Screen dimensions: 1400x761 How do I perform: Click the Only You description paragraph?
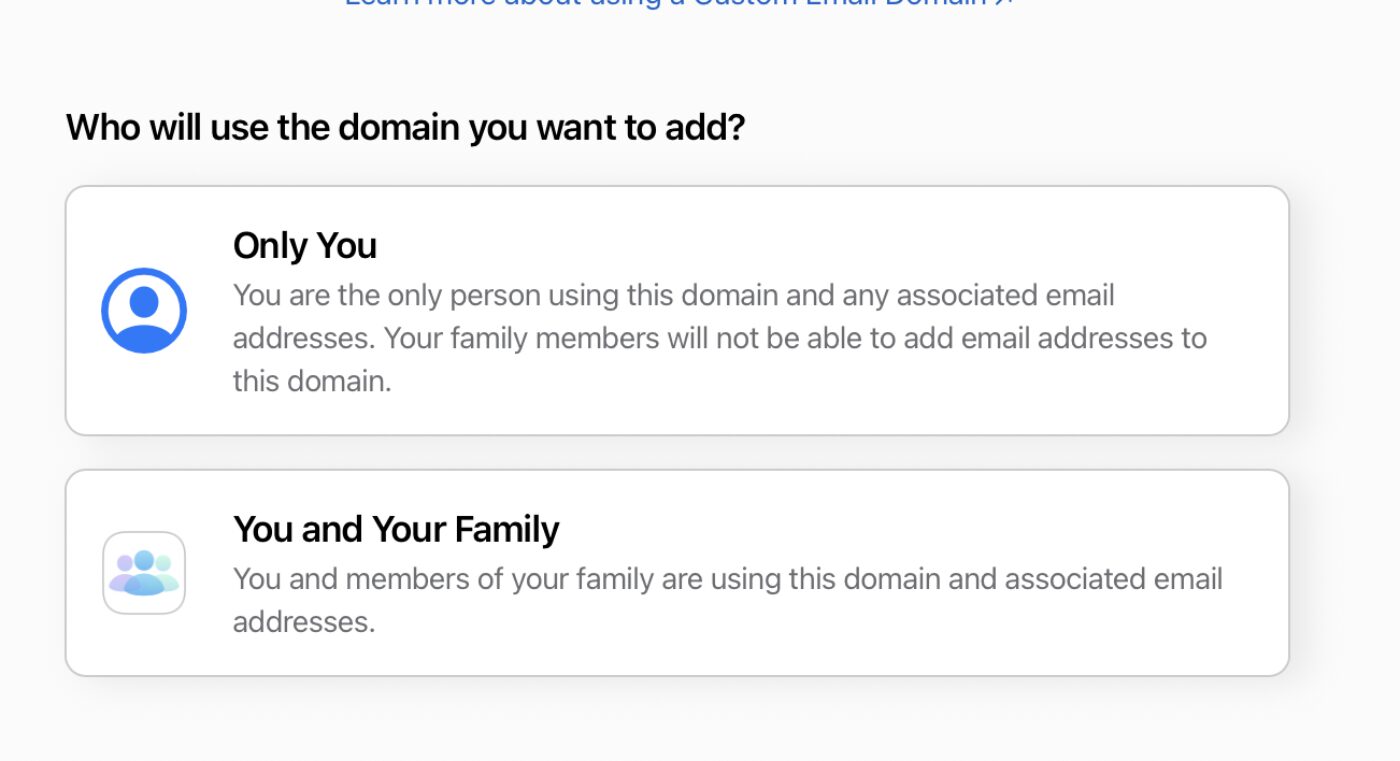click(x=720, y=338)
